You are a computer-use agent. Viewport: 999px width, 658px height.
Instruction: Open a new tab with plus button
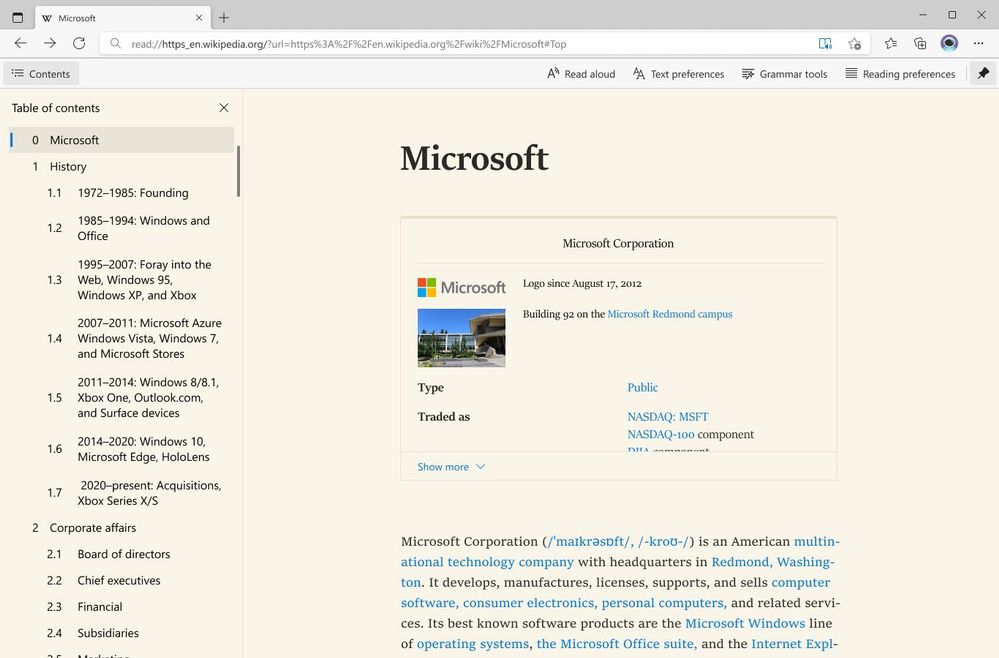click(x=224, y=18)
